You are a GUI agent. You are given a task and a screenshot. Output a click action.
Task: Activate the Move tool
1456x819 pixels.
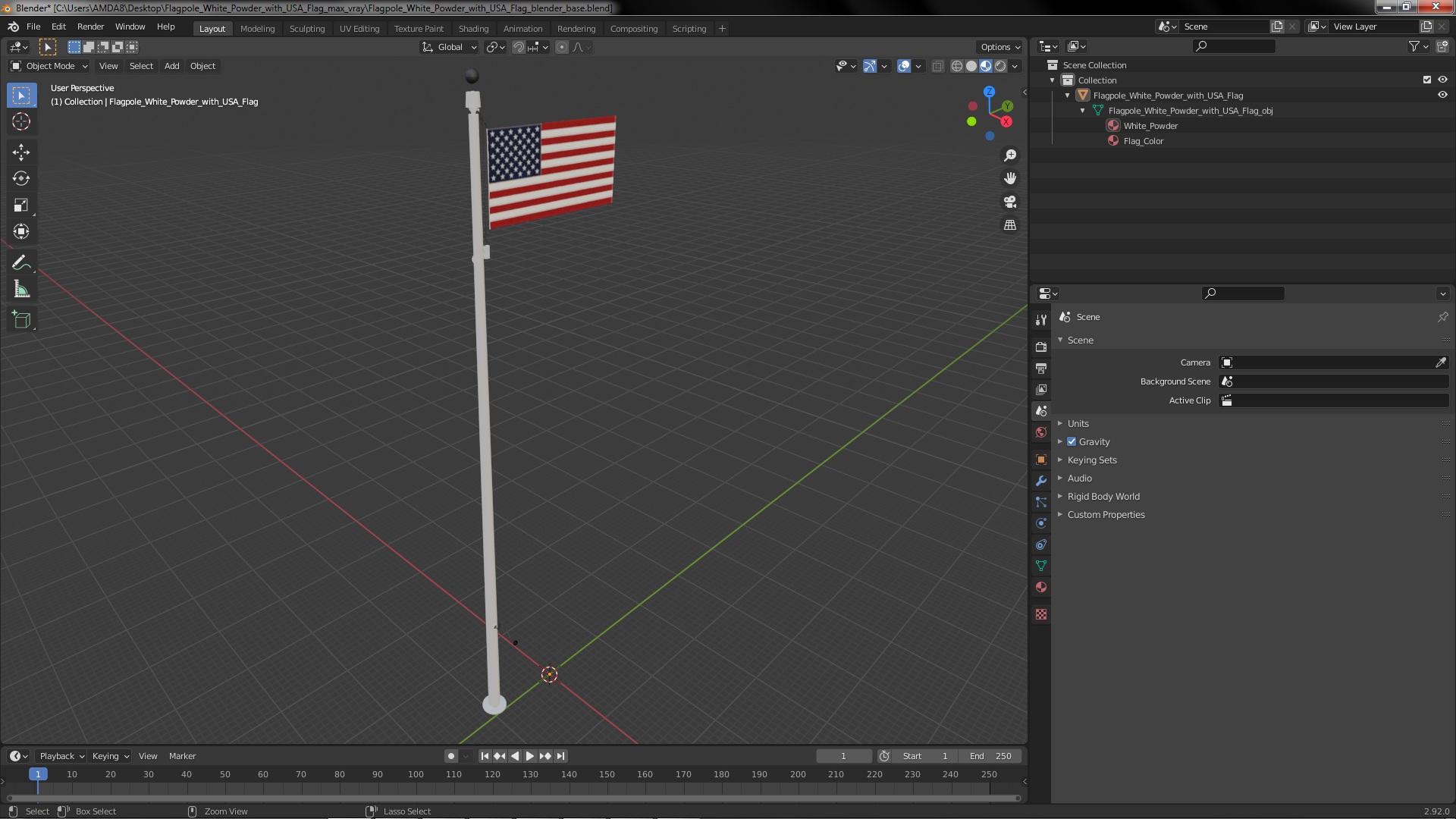pos(21,152)
